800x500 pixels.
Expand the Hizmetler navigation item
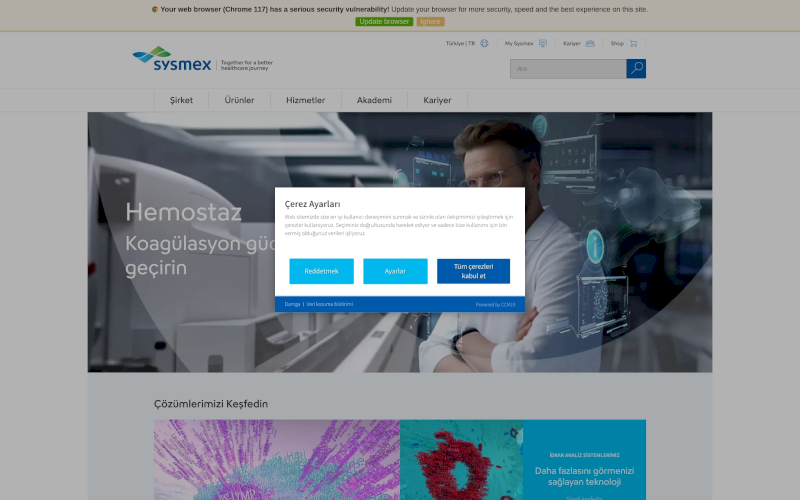[305, 100]
